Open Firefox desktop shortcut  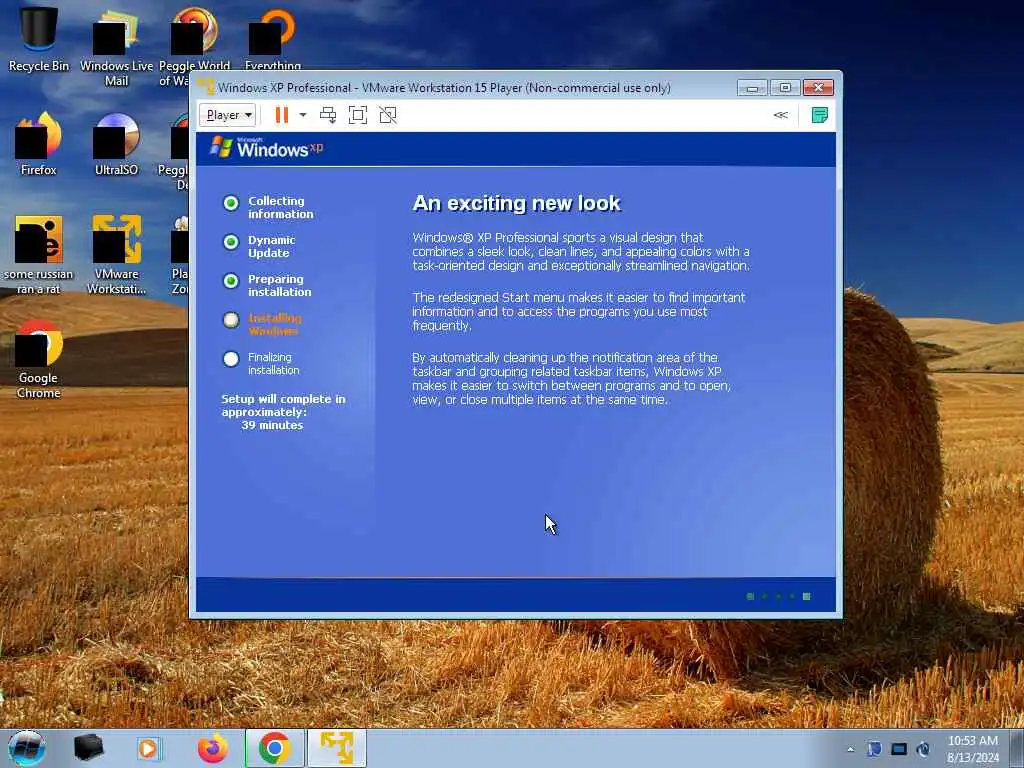(39, 144)
